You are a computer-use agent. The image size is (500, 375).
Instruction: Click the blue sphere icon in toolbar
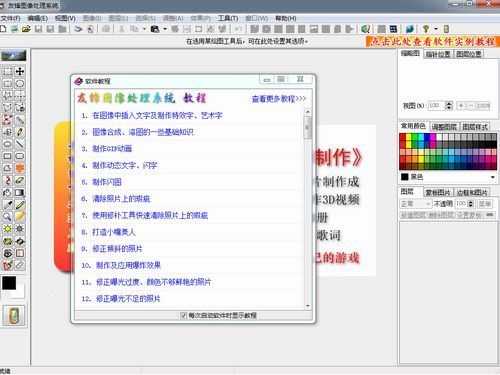pos(410,29)
